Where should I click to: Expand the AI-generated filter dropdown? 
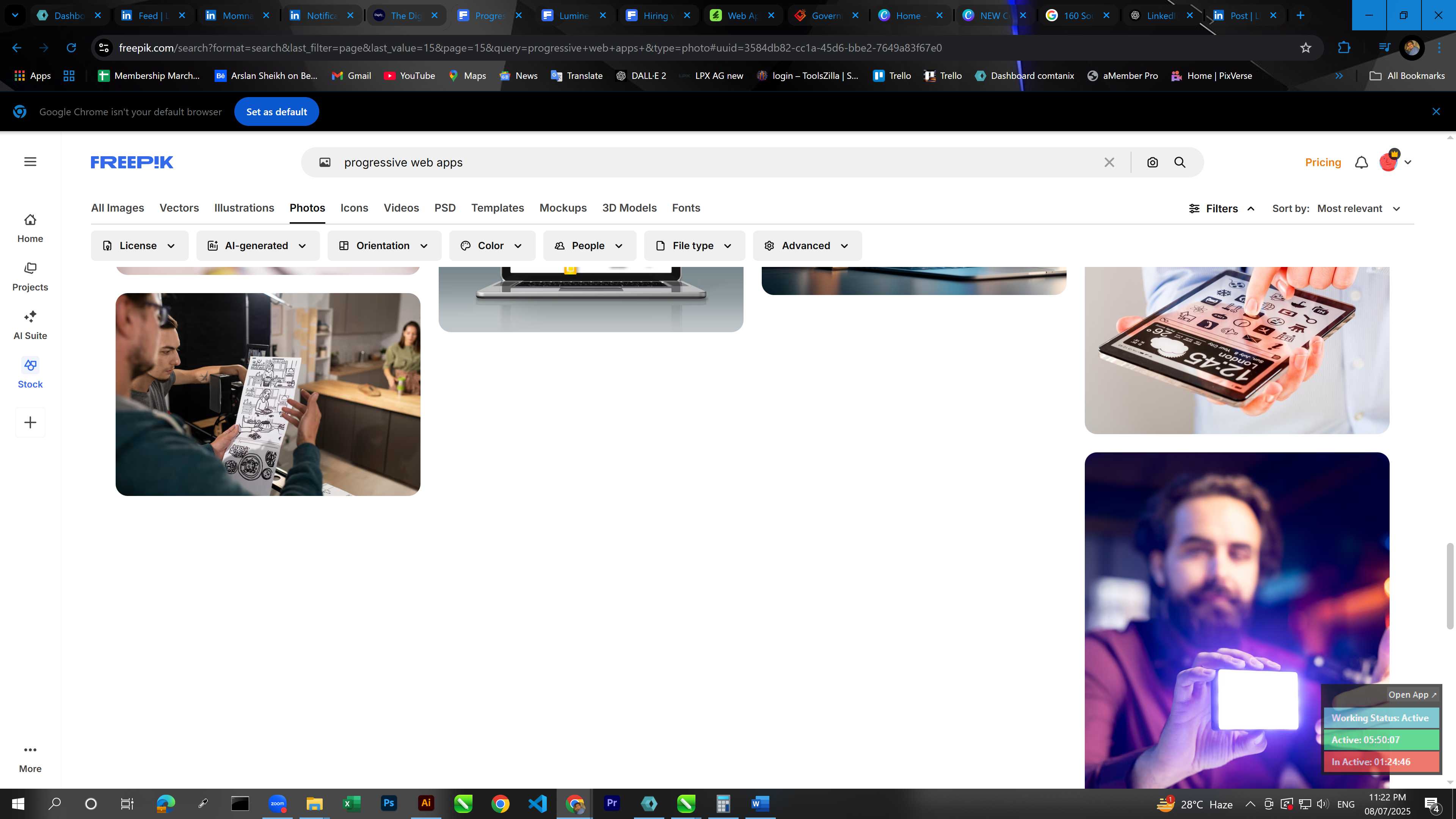(x=258, y=245)
